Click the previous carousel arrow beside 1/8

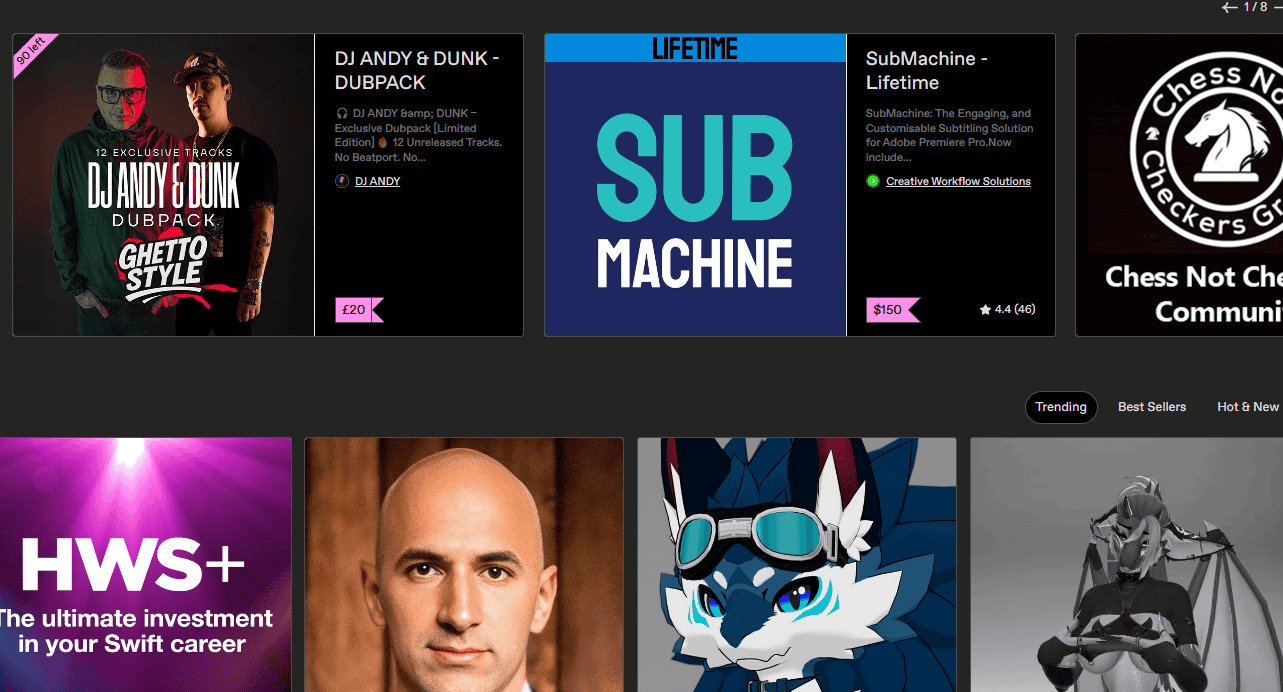(x=1229, y=7)
